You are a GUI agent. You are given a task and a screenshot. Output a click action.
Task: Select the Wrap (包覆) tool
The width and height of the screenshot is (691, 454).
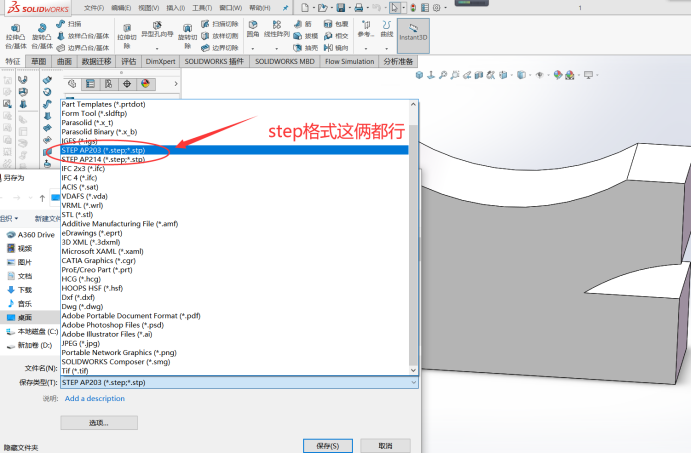[x=336, y=24]
